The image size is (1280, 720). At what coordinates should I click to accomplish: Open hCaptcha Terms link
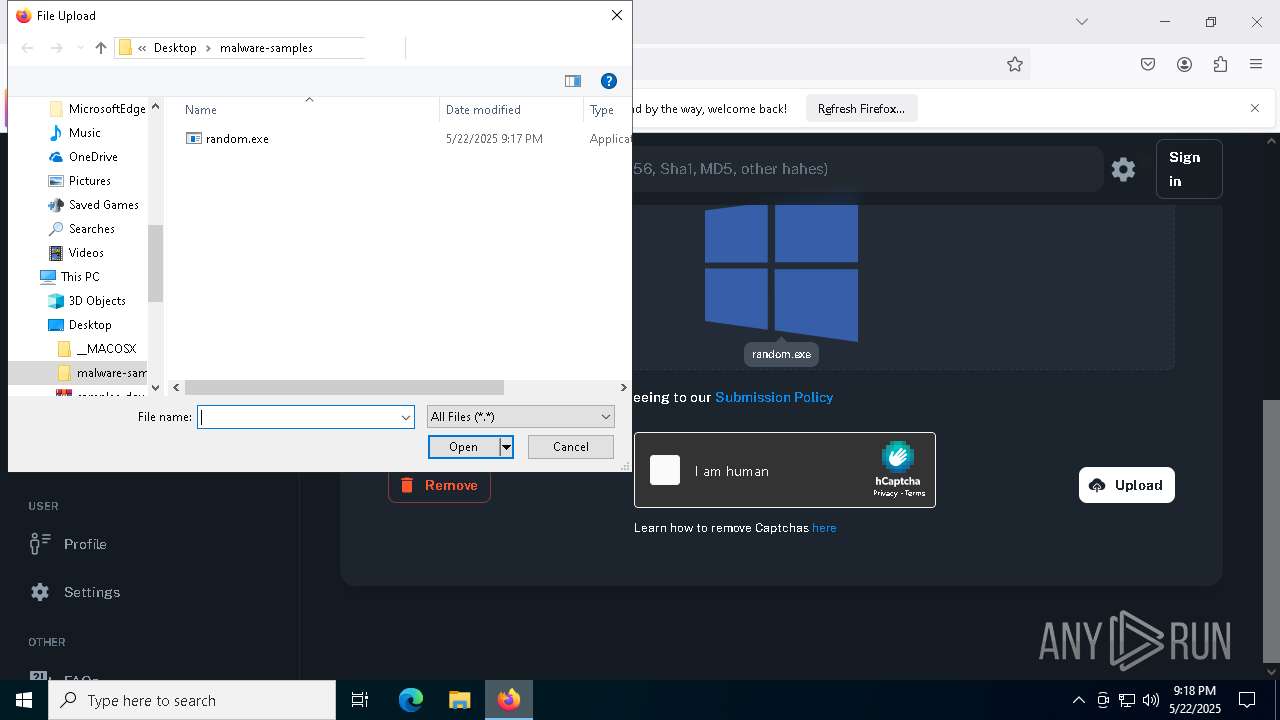coord(914,493)
